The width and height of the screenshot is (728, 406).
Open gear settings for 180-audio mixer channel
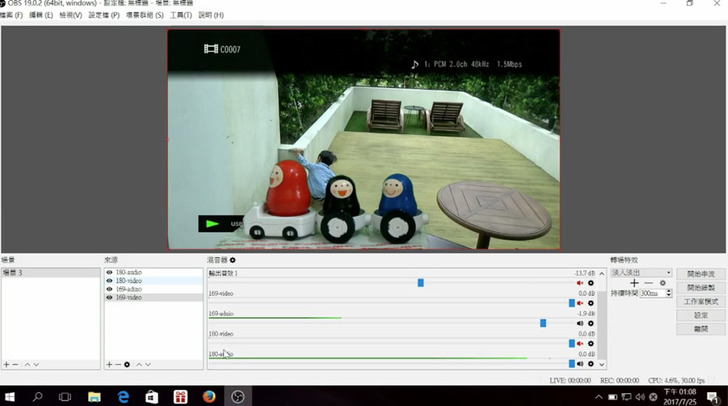[x=591, y=364]
